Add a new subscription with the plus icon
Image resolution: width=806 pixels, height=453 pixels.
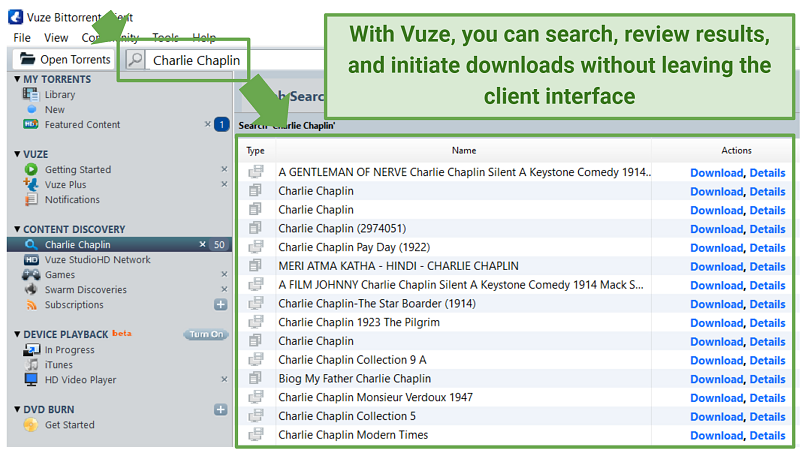point(221,304)
